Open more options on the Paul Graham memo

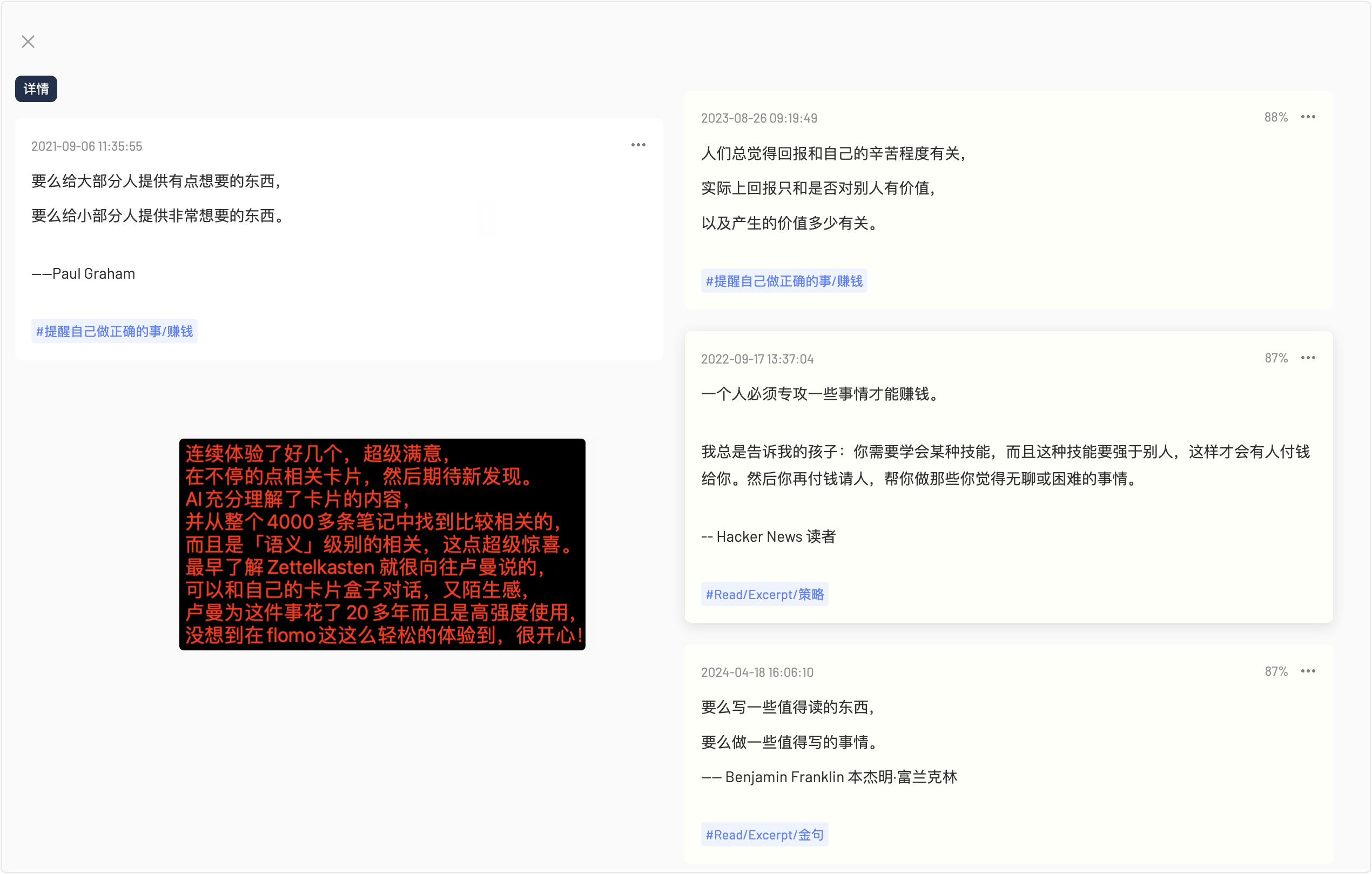coord(638,145)
